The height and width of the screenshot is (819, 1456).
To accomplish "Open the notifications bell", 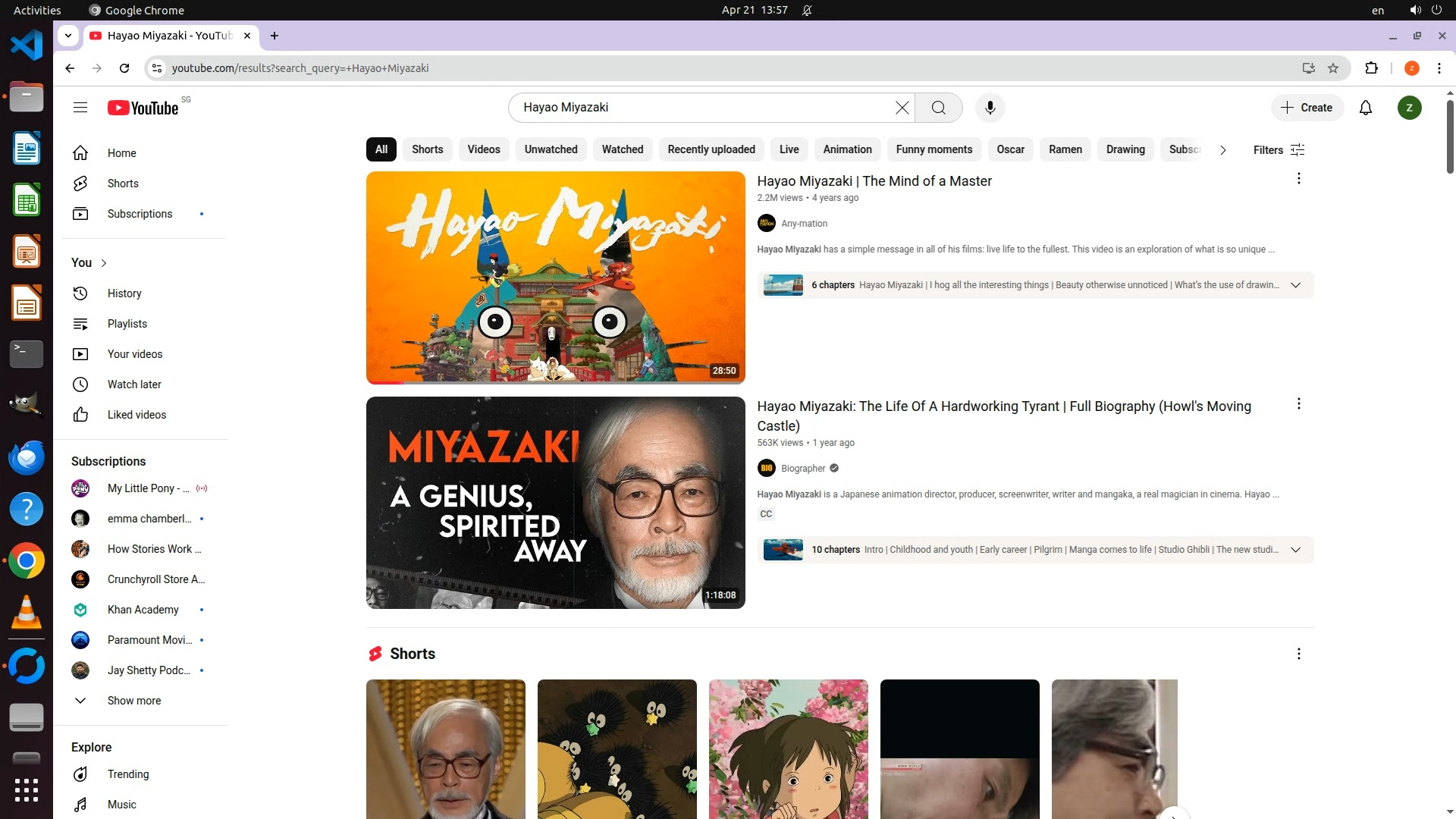I will click(1365, 108).
